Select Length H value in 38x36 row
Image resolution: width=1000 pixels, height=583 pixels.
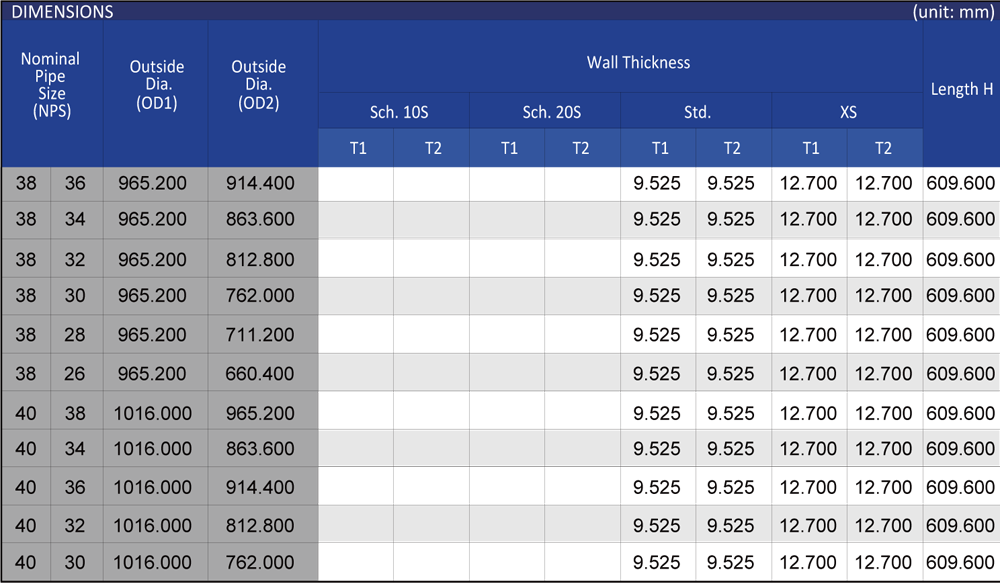[x=961, y=183]
